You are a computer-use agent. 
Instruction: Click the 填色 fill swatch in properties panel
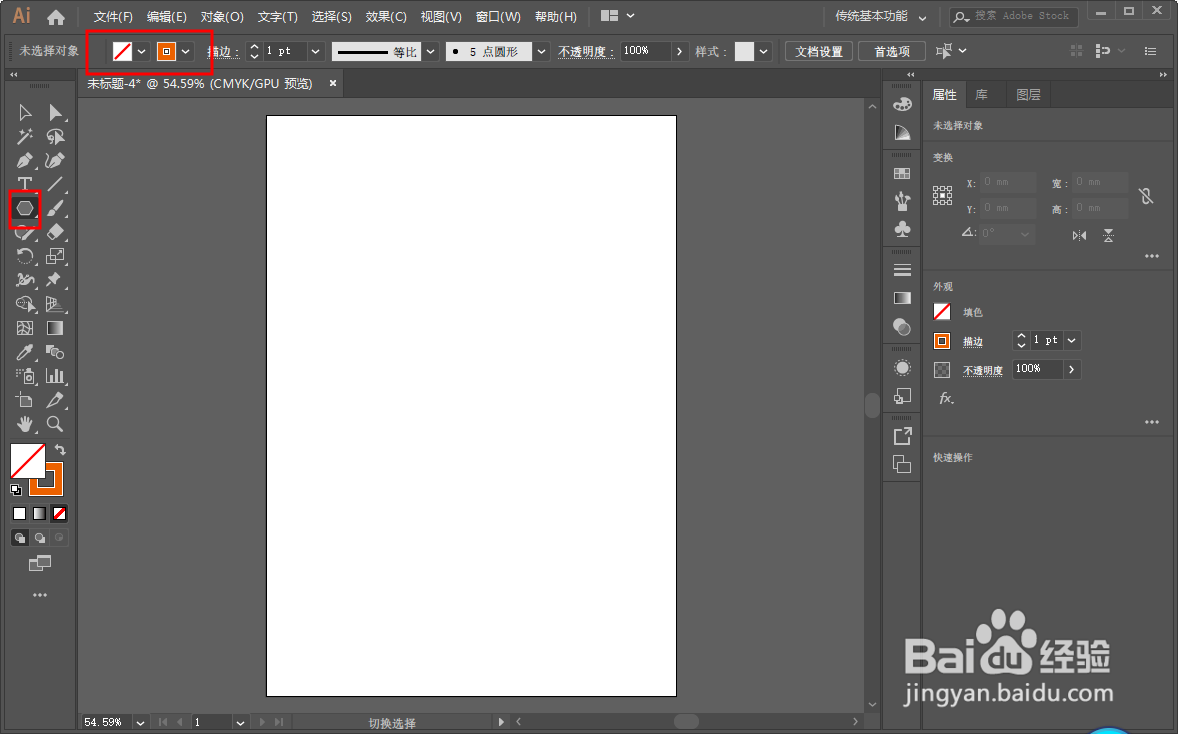coord(942,312)
